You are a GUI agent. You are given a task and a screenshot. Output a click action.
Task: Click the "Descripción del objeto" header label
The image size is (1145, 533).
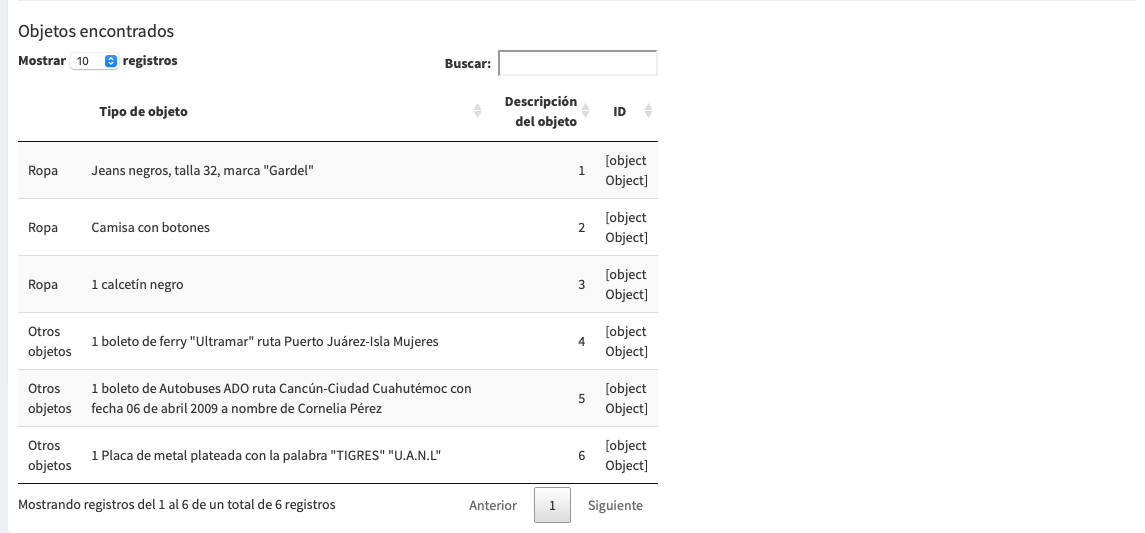(x=540, y=112)
